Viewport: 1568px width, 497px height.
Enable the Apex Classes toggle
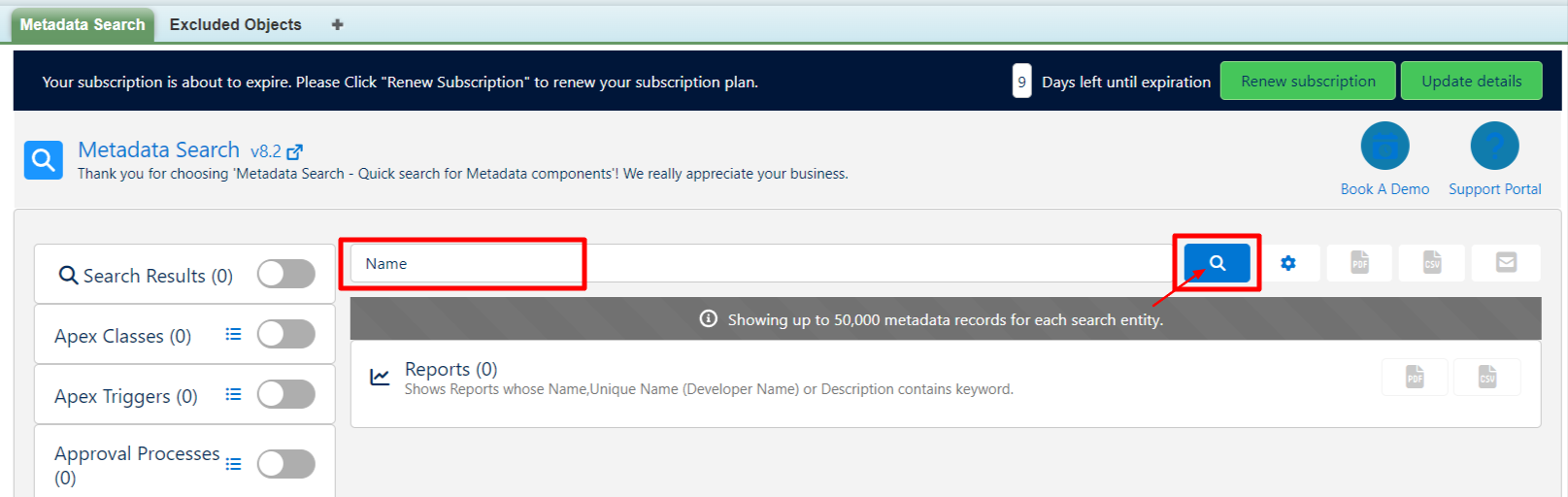point(286,334)
